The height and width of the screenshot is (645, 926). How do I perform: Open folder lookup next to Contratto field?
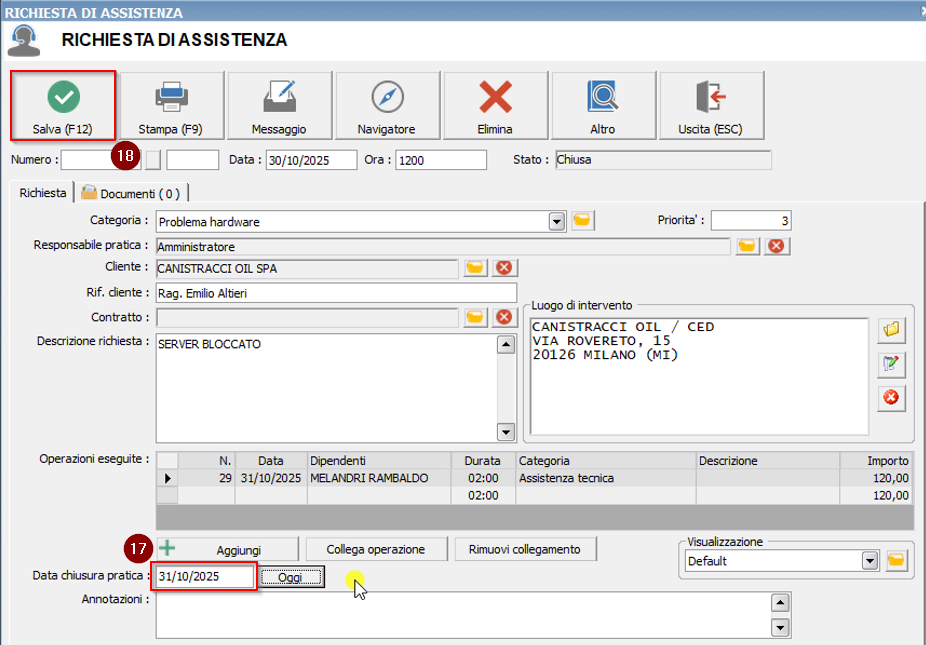tap(475, 317)
